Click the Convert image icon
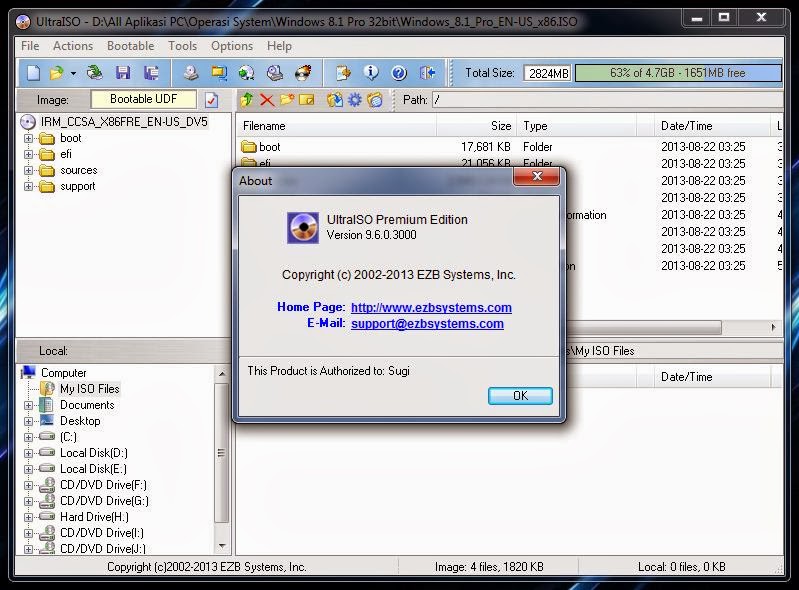The width and height of the screenshot is (799, 590). (x=247, y=73)
